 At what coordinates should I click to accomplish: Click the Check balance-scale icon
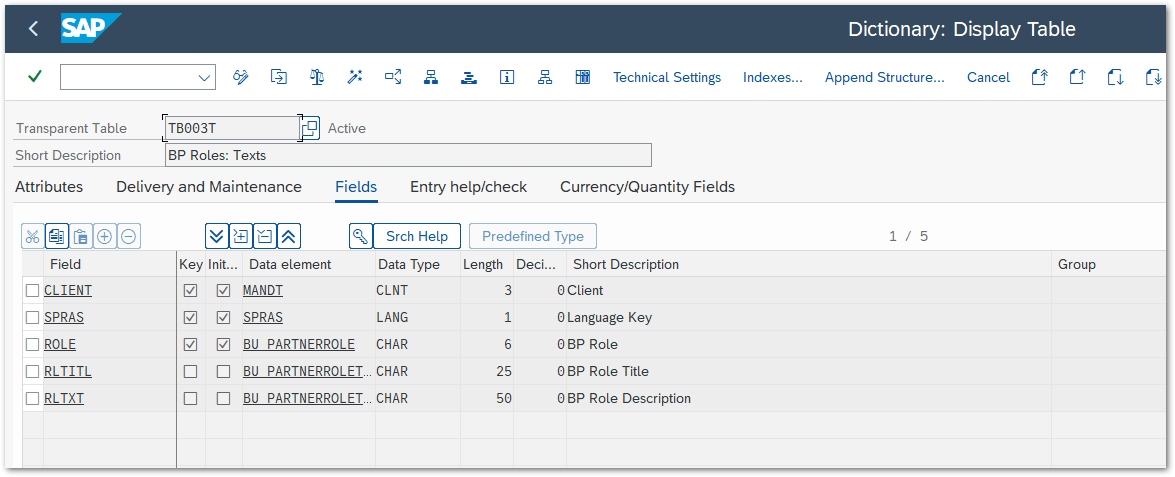[x=317, y=77]
